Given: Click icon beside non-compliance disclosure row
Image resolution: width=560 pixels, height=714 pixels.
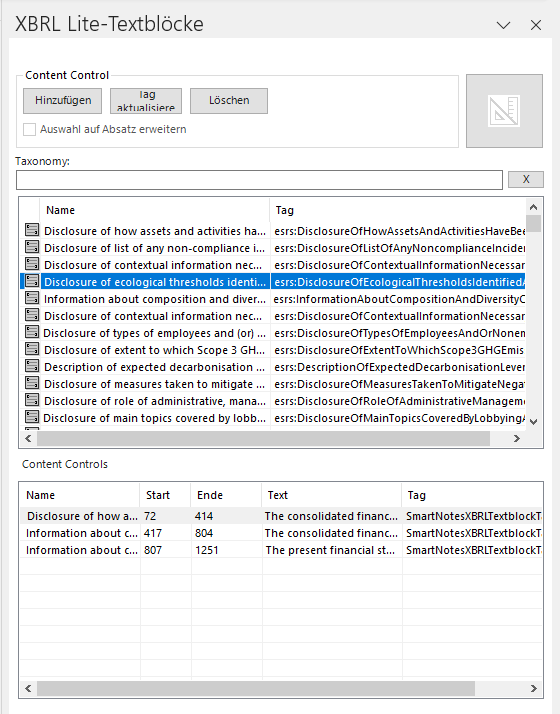Looking at the screenshot, I should tap(32, 247).
